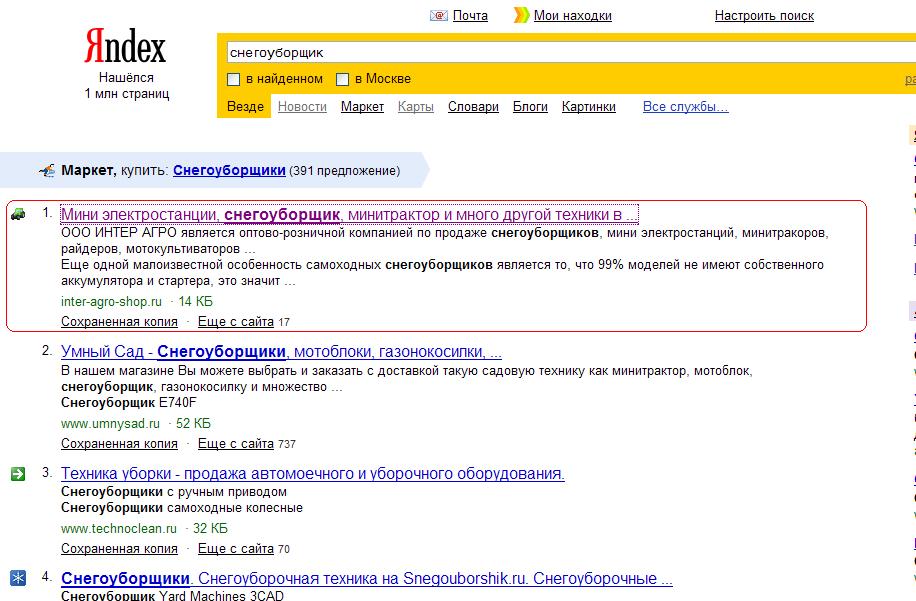Click 'Снегоуборщик Yard Machines 3CAD' snippet
This screenshot has height=601, width=916.
coord(172,596)
